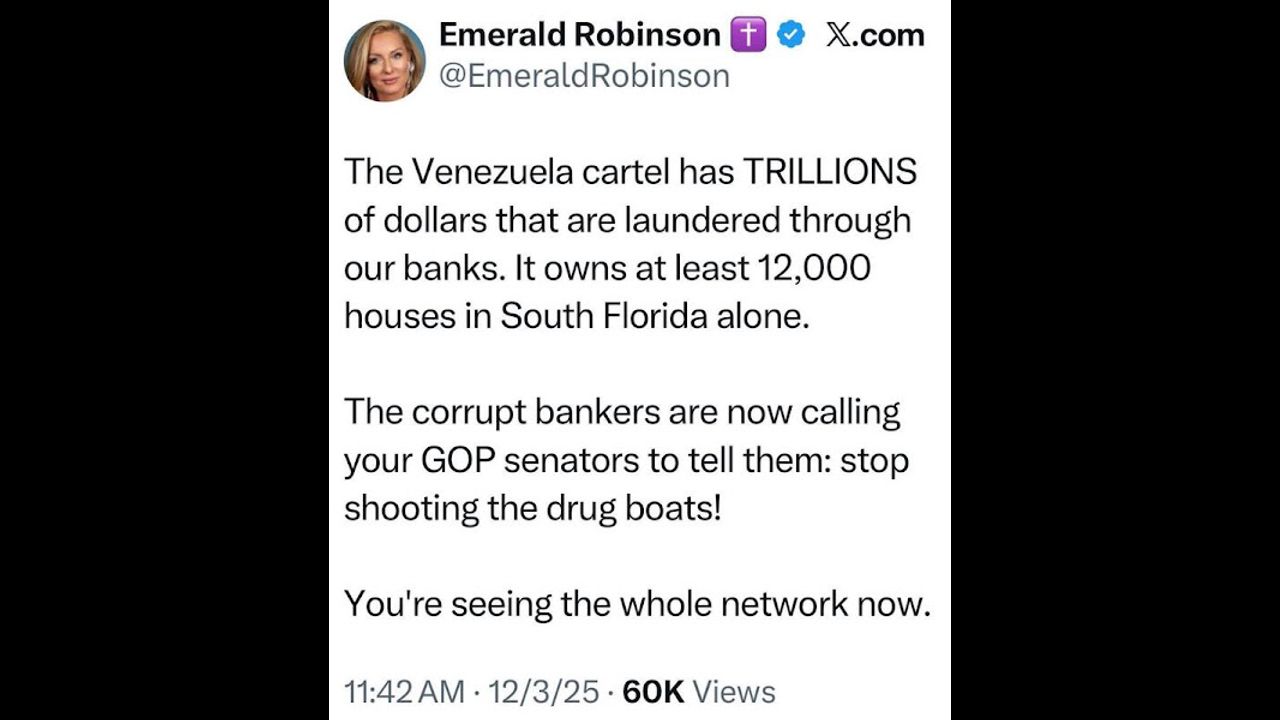Click the word TRILLIONS in the tweet
This screenshot has width=1280, height=720.
click(829, 172)
